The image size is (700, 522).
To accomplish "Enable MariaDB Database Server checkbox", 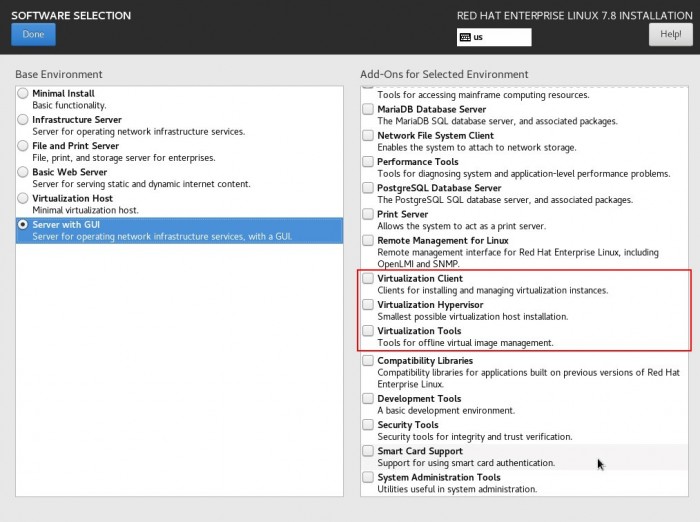I will pyautogui.click(x=368, y=109).
